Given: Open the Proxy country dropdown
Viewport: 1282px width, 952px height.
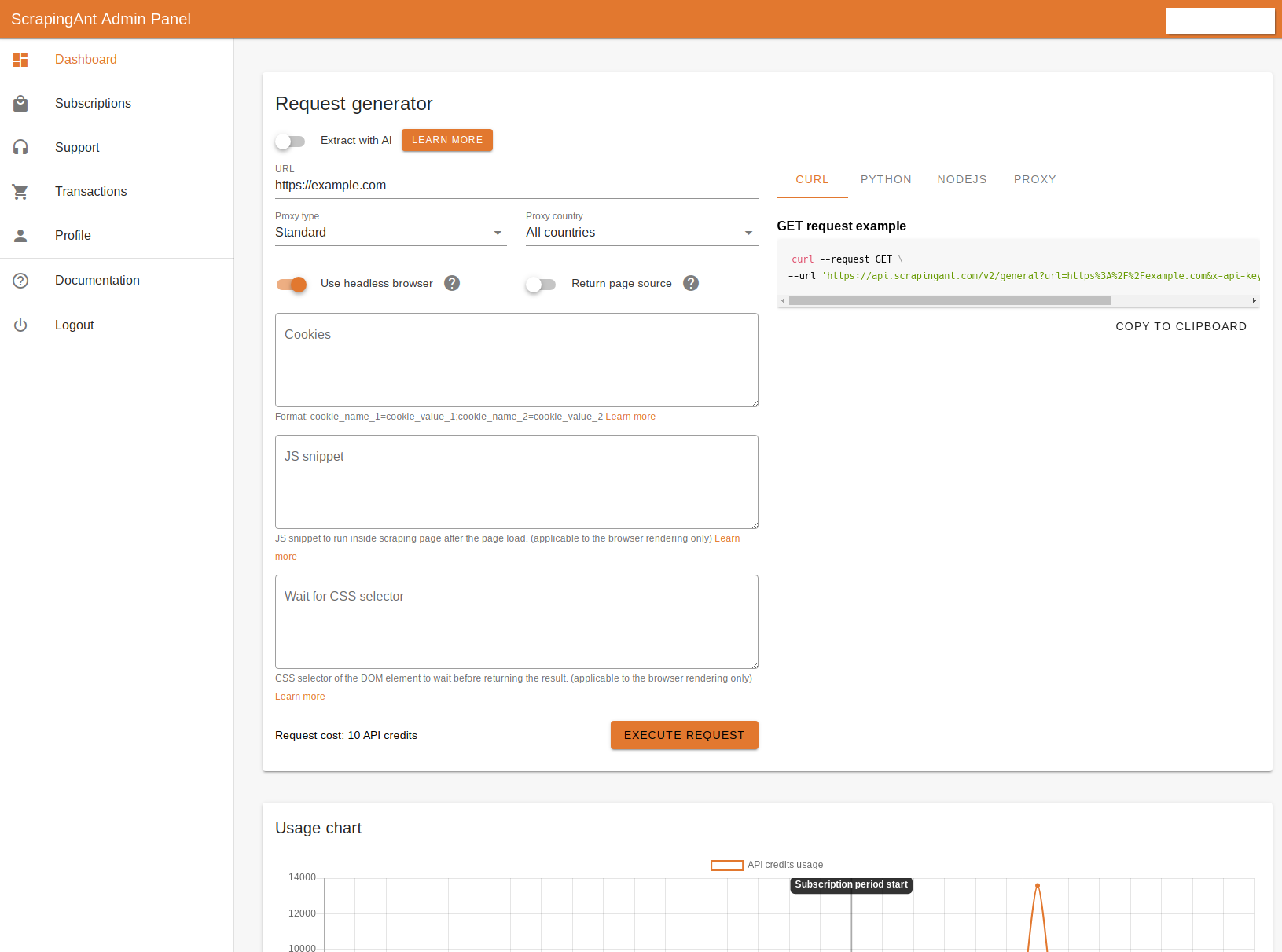Looking at the screenshot, I should coord(642,233).
